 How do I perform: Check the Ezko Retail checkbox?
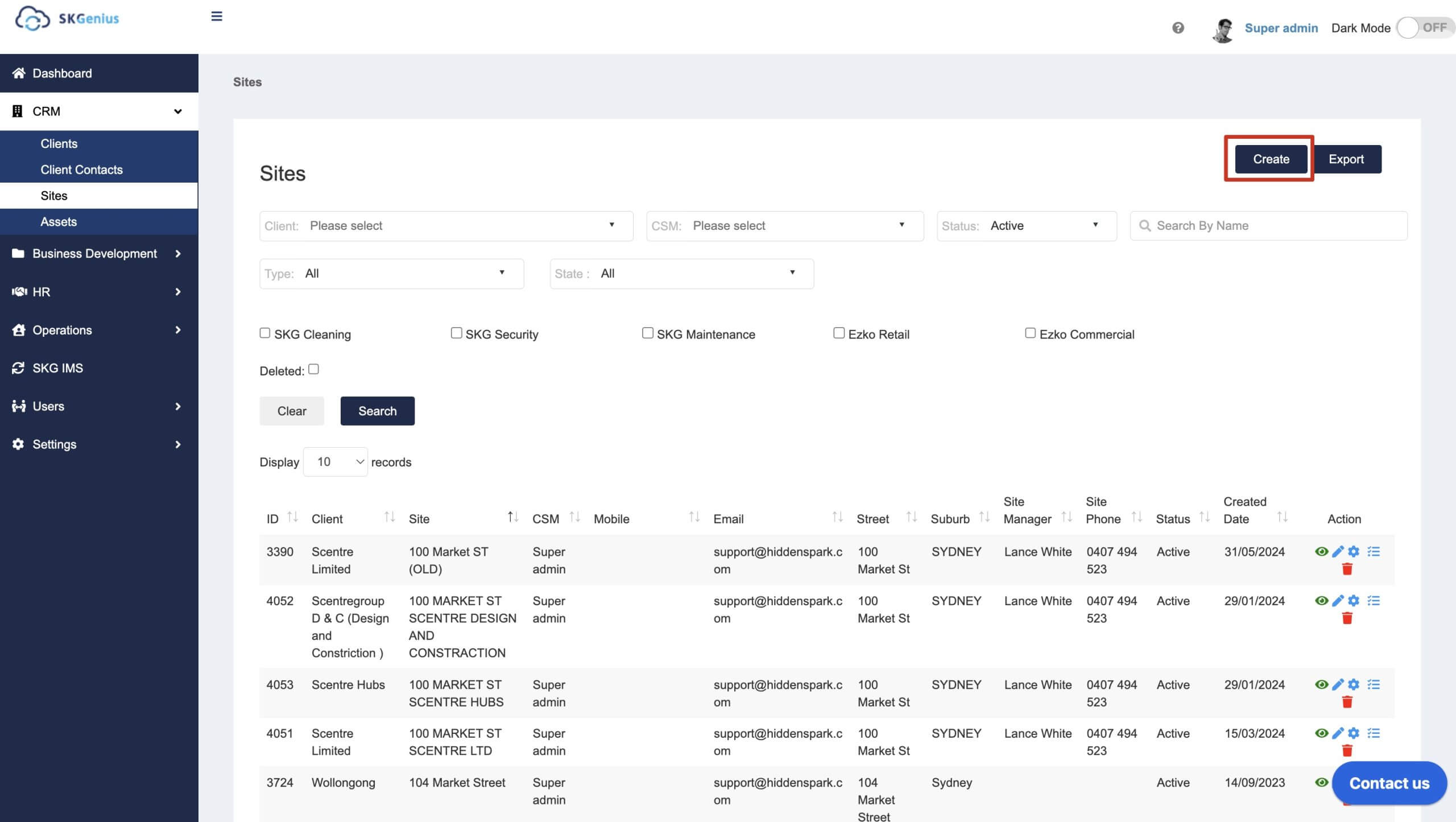click(x=839, y=333)
